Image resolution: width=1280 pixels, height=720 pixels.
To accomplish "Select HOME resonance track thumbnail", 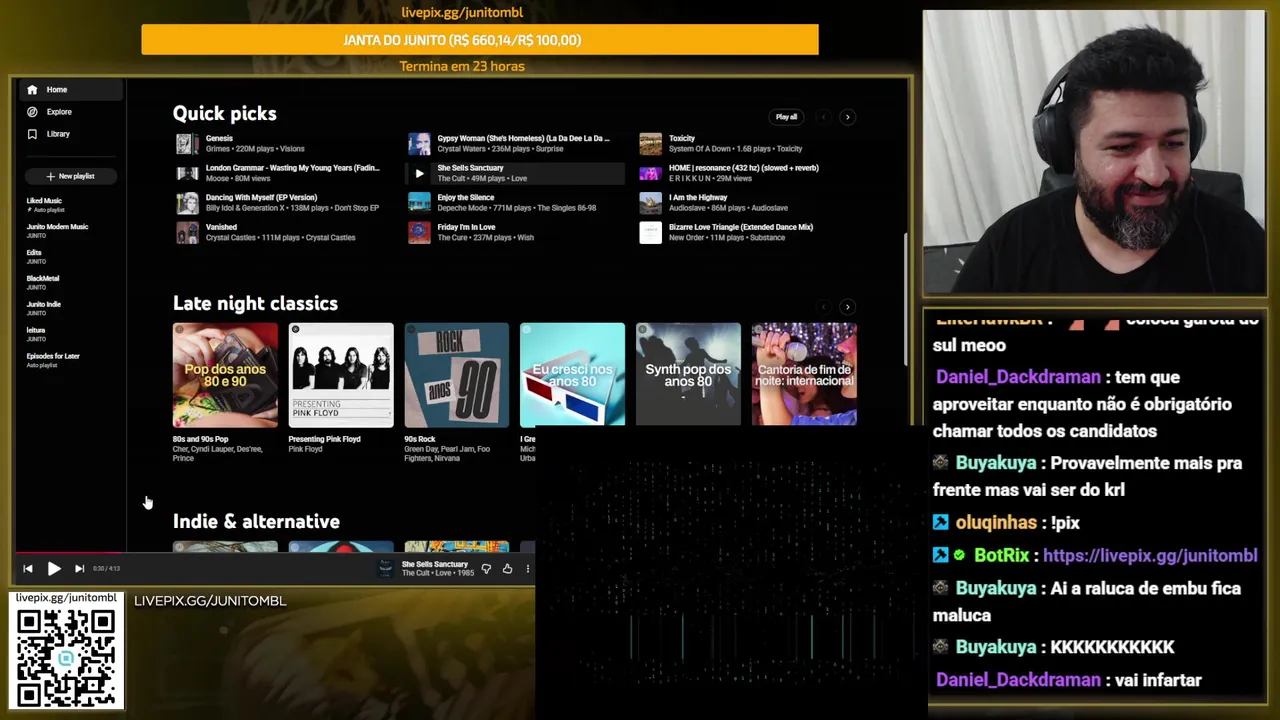I will pos(651,173).
